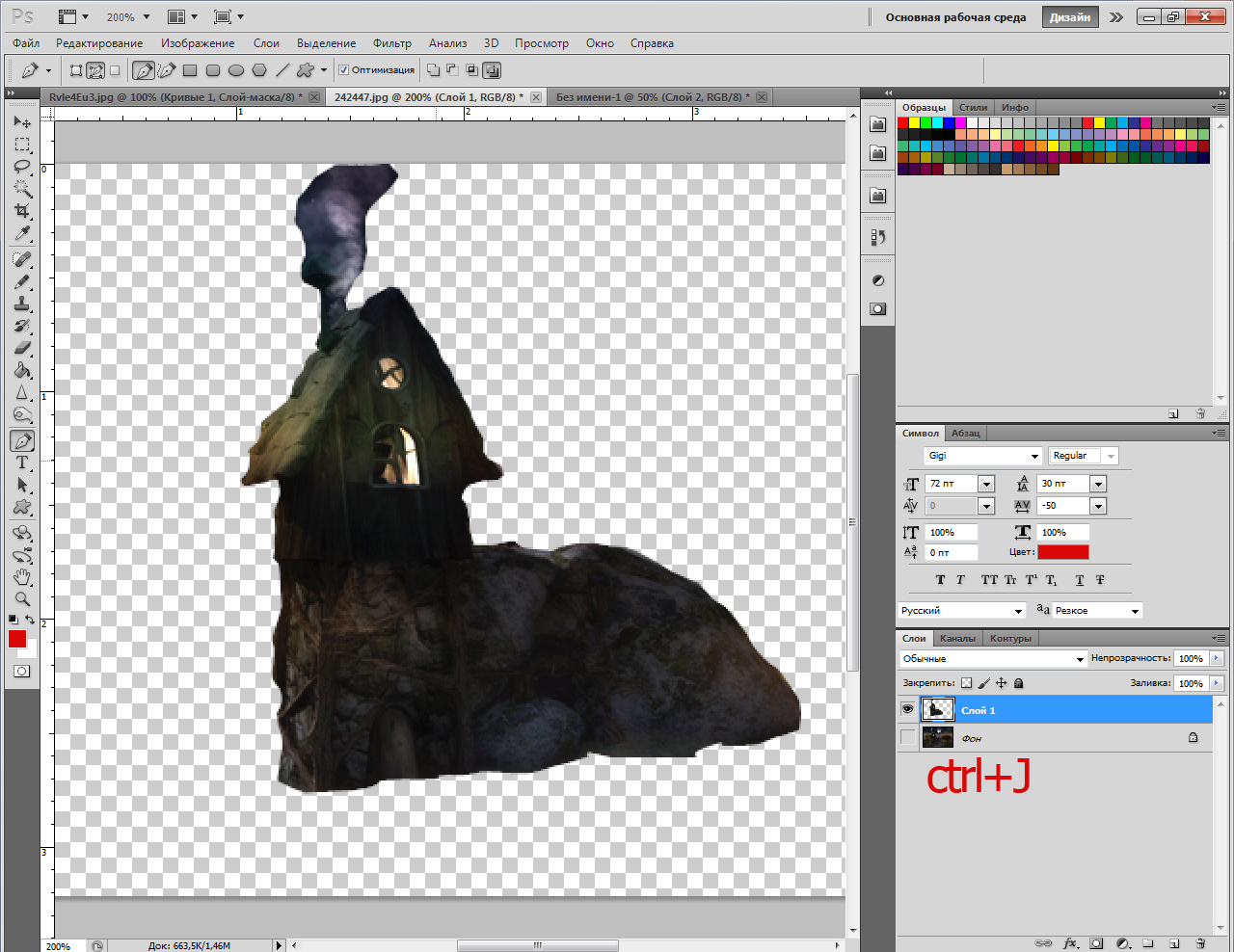Open the Резкое anti-aliasing dropdown
This screenshot has width=1234, height=952.
click(x=1097, y=611)
